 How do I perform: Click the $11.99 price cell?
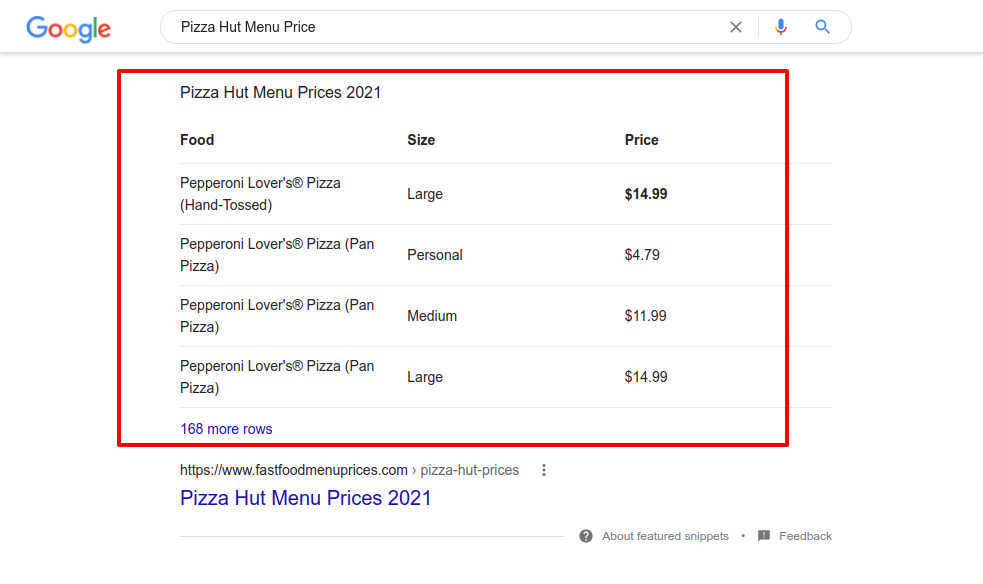coord(645,316)
